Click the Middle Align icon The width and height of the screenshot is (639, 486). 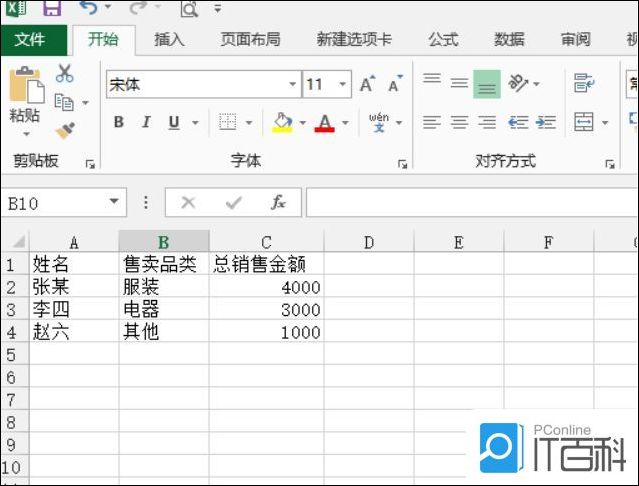tap(459, 84)
